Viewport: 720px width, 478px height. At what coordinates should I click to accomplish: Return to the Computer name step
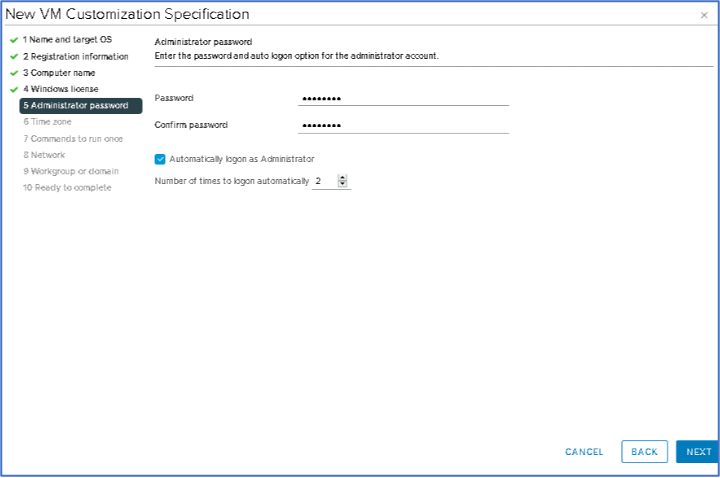[59, 73]
